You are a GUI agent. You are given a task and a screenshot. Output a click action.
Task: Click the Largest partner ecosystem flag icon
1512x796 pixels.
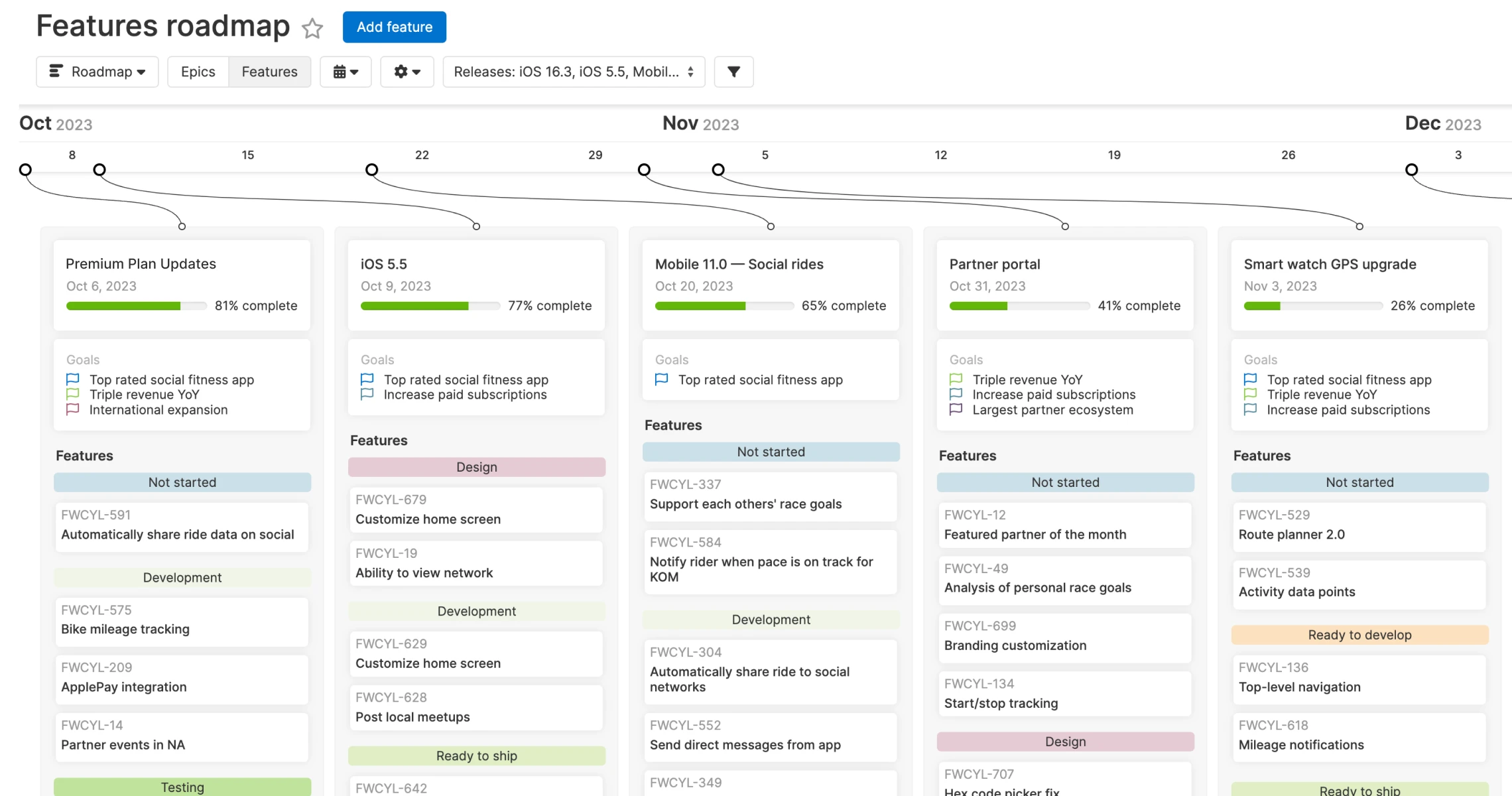(956, 409)
